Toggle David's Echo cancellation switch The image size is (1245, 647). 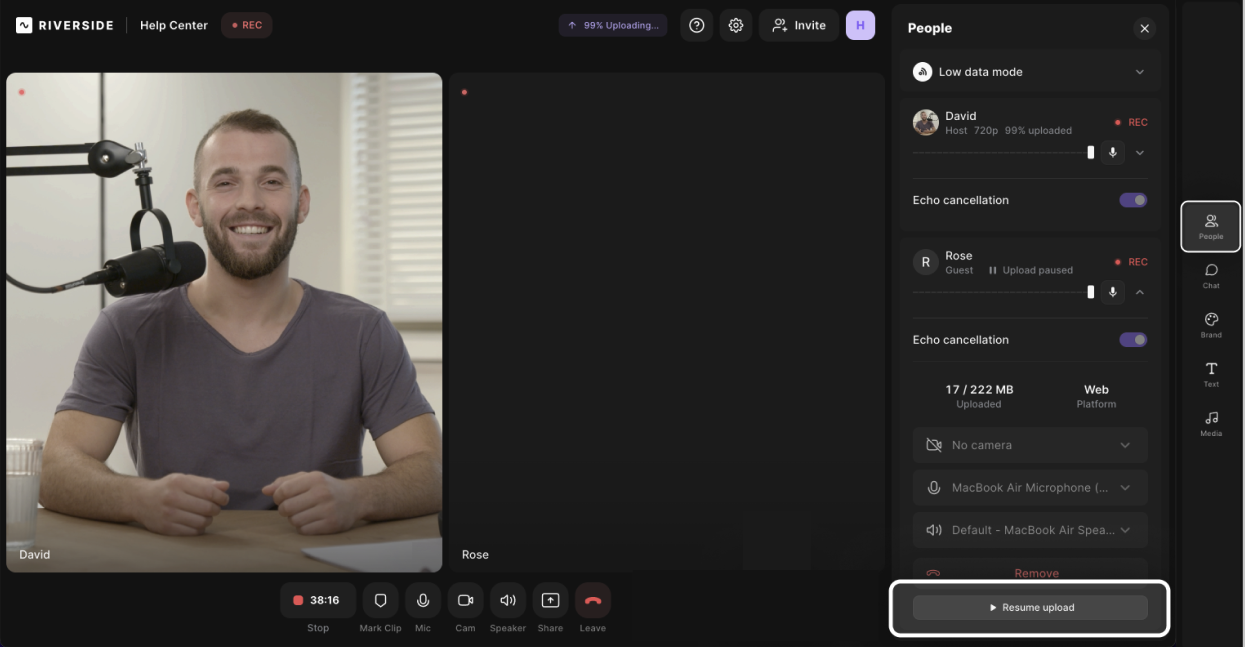[1133, 200]
